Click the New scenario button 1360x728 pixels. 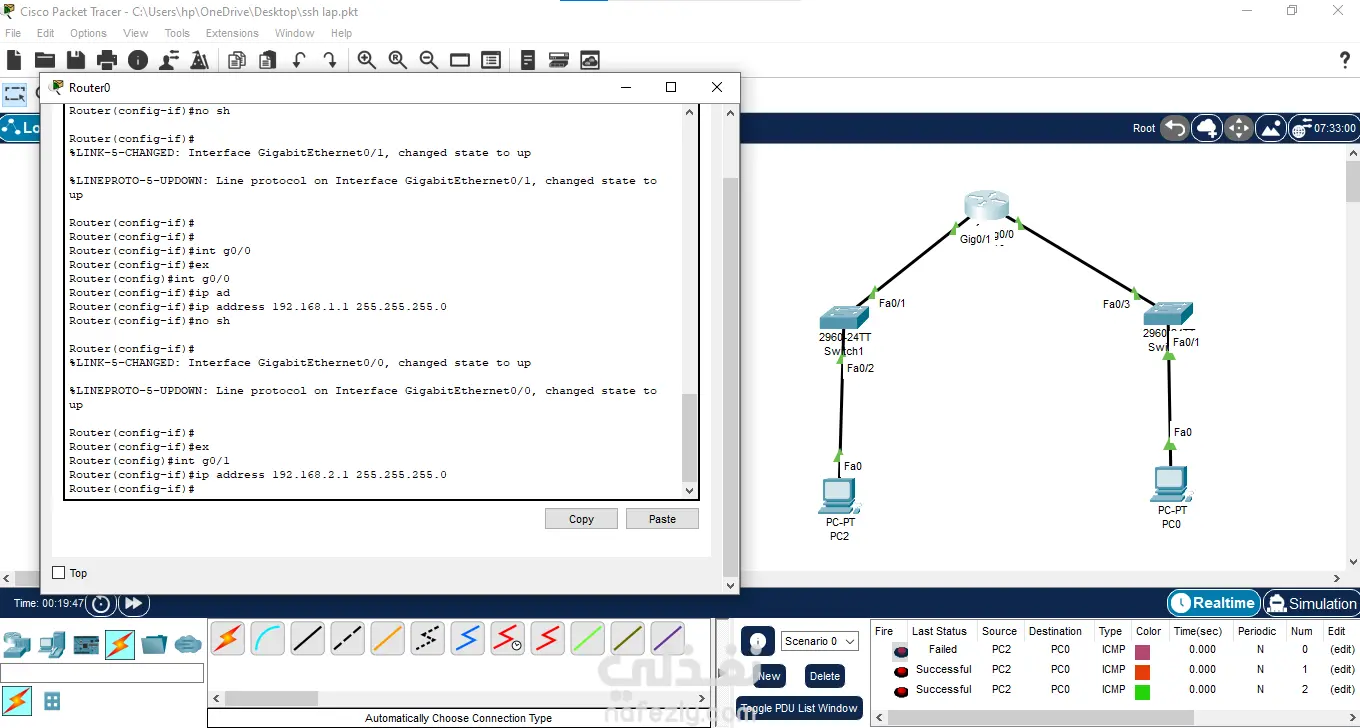[x=768, y=676]
